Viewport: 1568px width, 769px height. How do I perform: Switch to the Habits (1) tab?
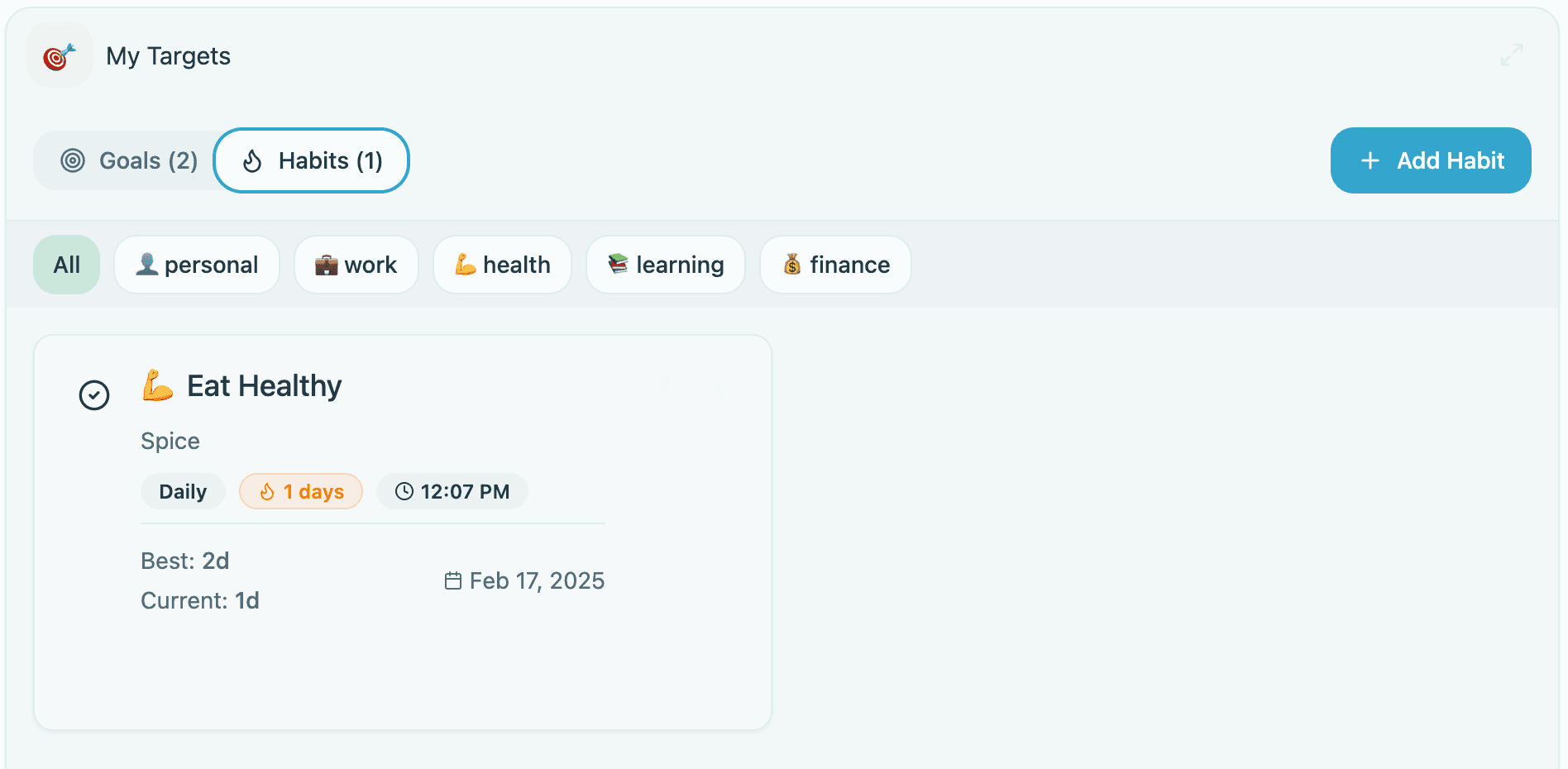pyautogui.click(x=311, y=160)
